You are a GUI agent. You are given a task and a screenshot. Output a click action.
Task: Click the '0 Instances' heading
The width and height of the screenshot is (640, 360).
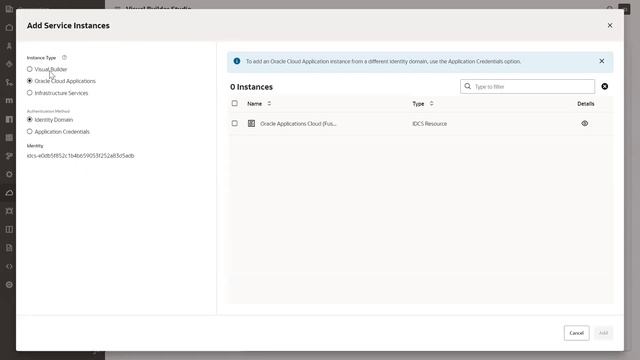tap(251, 87)
